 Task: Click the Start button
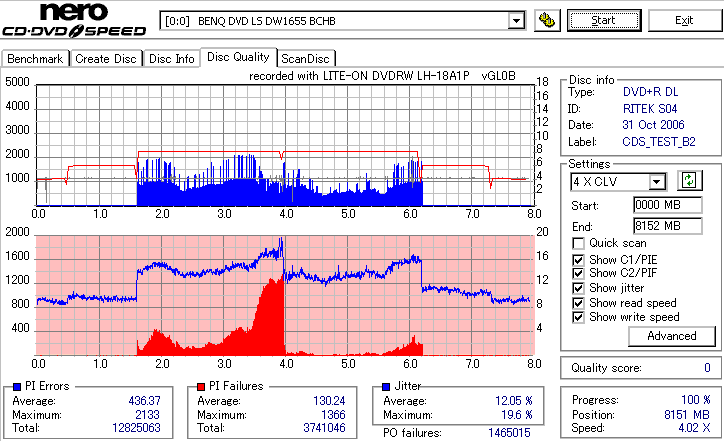pyautogui.click(x=604, y=20)
